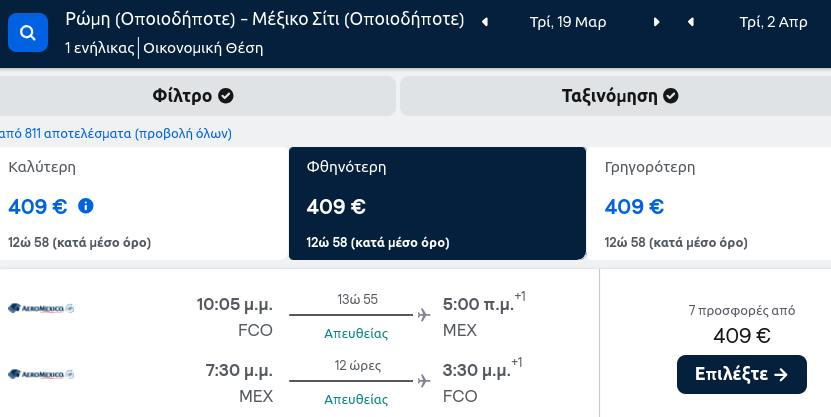Click the AeroMexico logo on return flight

(41, 375)
